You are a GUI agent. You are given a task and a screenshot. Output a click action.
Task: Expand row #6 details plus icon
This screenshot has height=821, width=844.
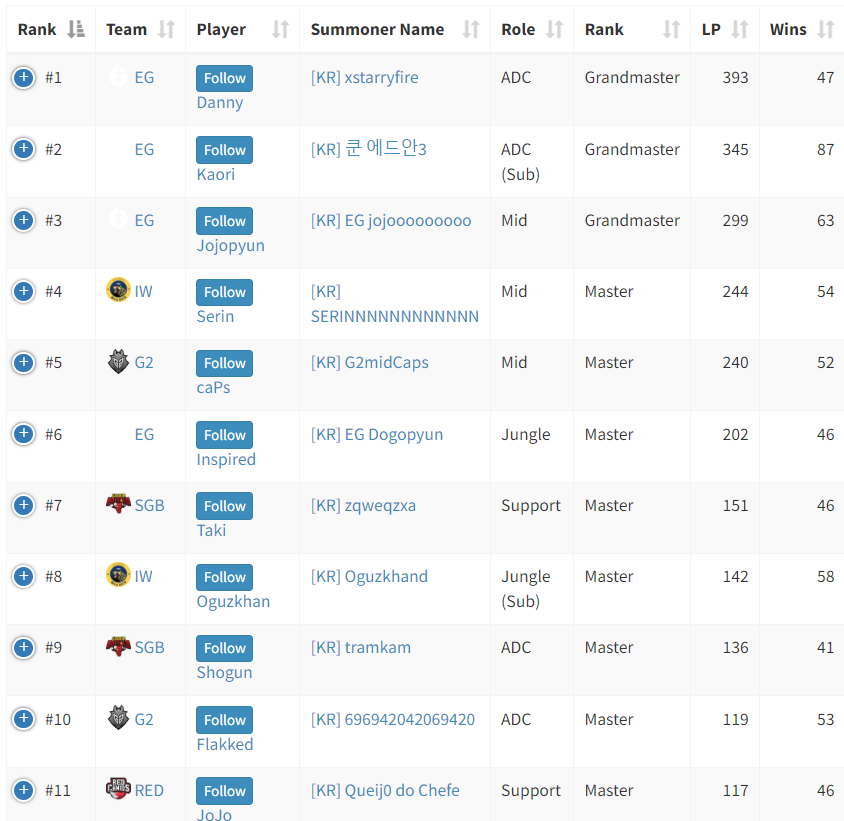24,433
